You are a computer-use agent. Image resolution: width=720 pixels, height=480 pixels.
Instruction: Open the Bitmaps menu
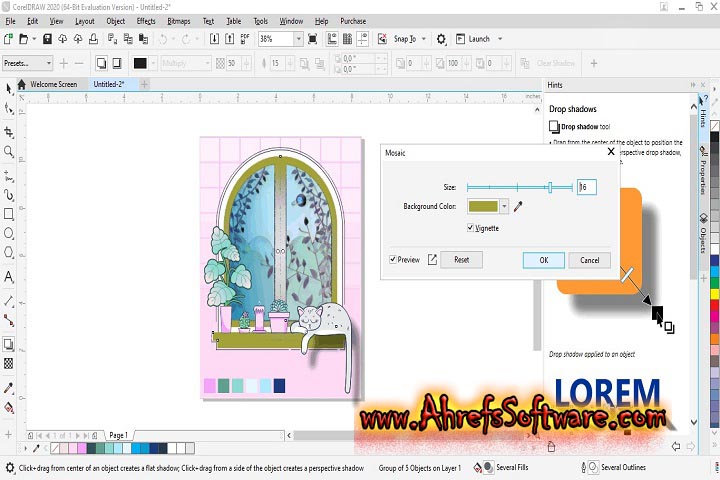click(x=179, y=21)
